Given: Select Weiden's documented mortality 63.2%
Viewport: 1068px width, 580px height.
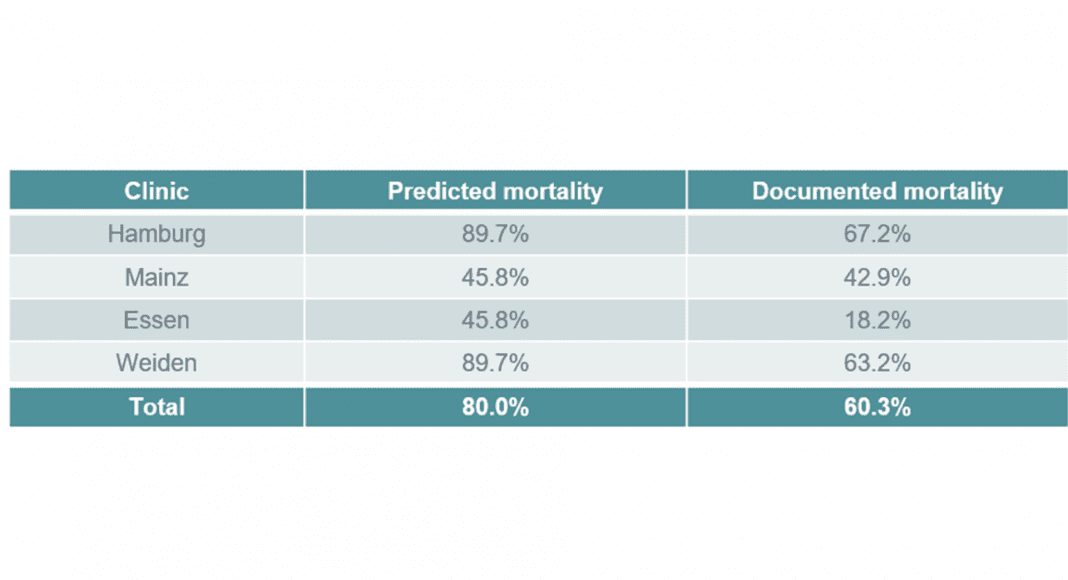Looking at the screenshot, I should 877,363.
